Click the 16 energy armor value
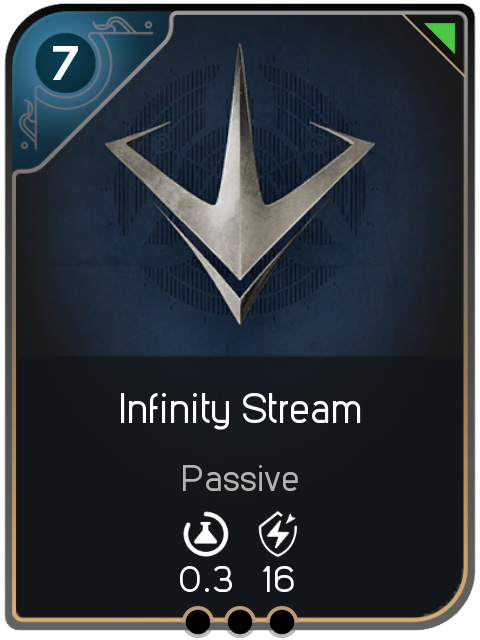The width and height of the screenshot is (480, 640). click(x=278, y=579)
